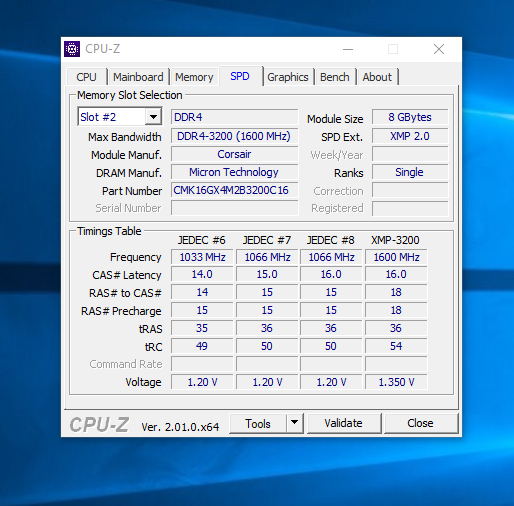
Task: Click the Micron Technology DRAM manufacturer field
Action: point(235,172)
